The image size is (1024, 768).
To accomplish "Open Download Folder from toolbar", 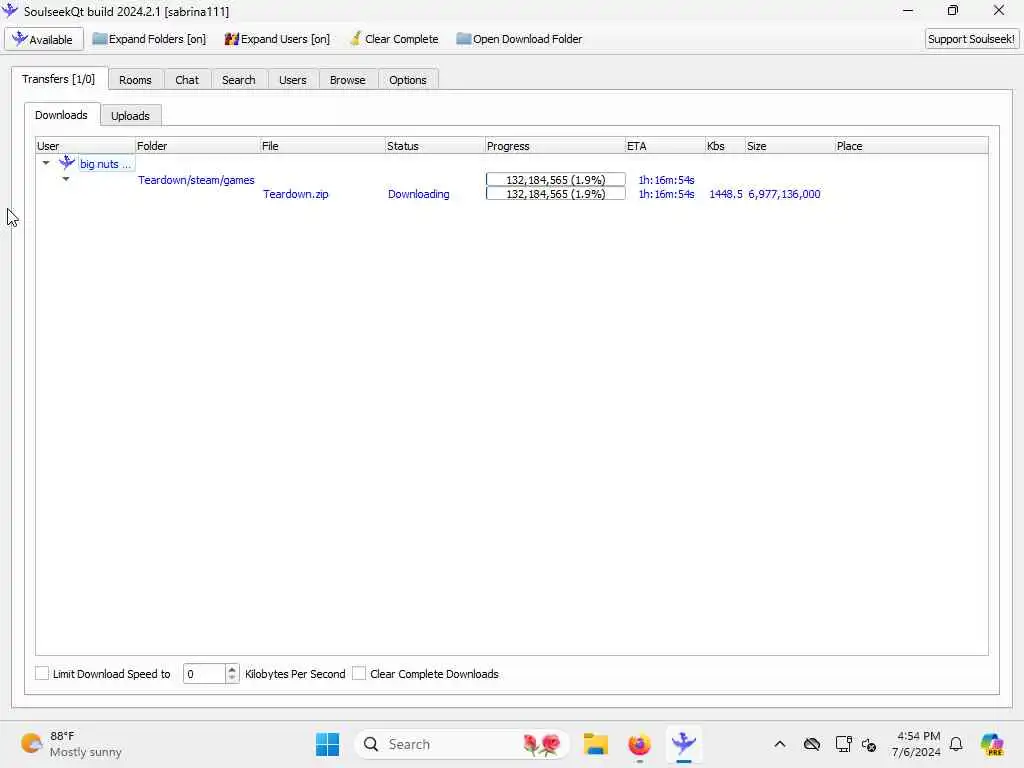I will point(519,39).
